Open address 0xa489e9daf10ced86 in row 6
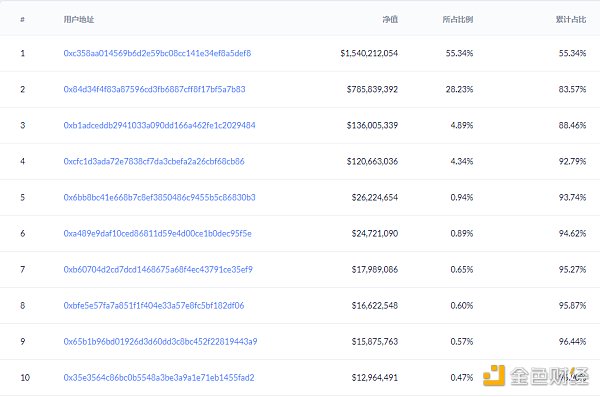Image resolution: width=600 pixels, height=397 pixels. pyautogui.click(x=157, y=233)
